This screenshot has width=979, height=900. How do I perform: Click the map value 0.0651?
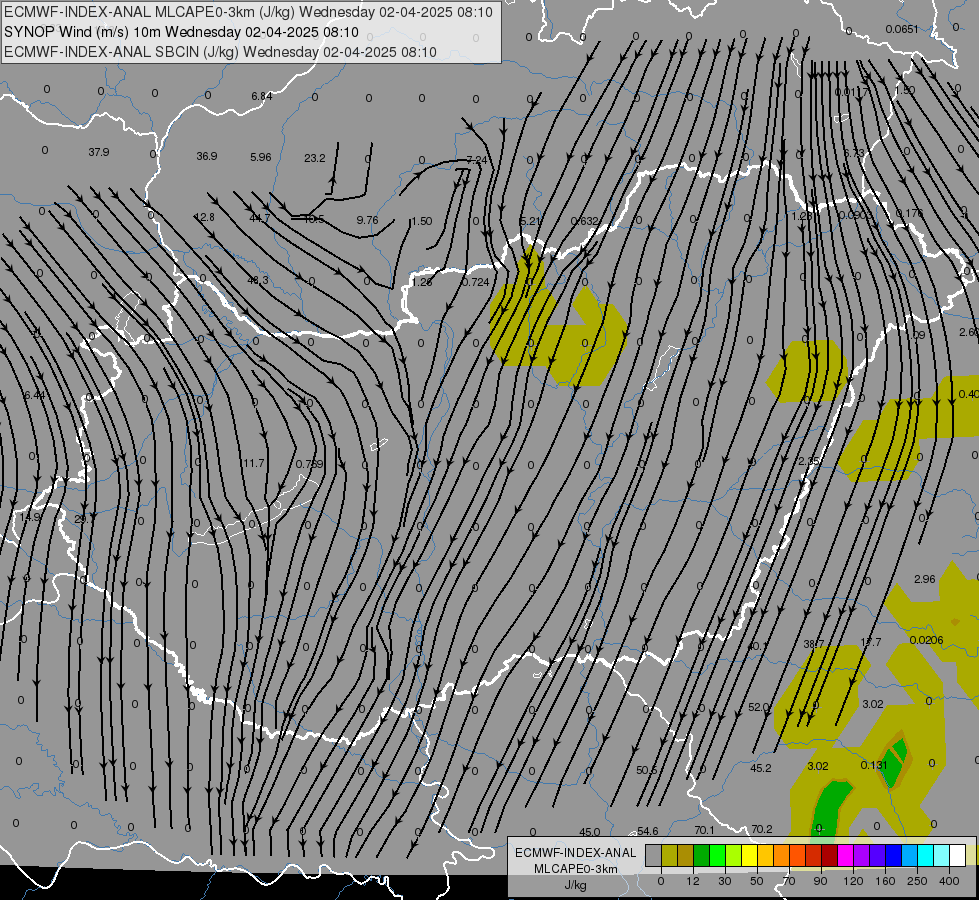902,29
